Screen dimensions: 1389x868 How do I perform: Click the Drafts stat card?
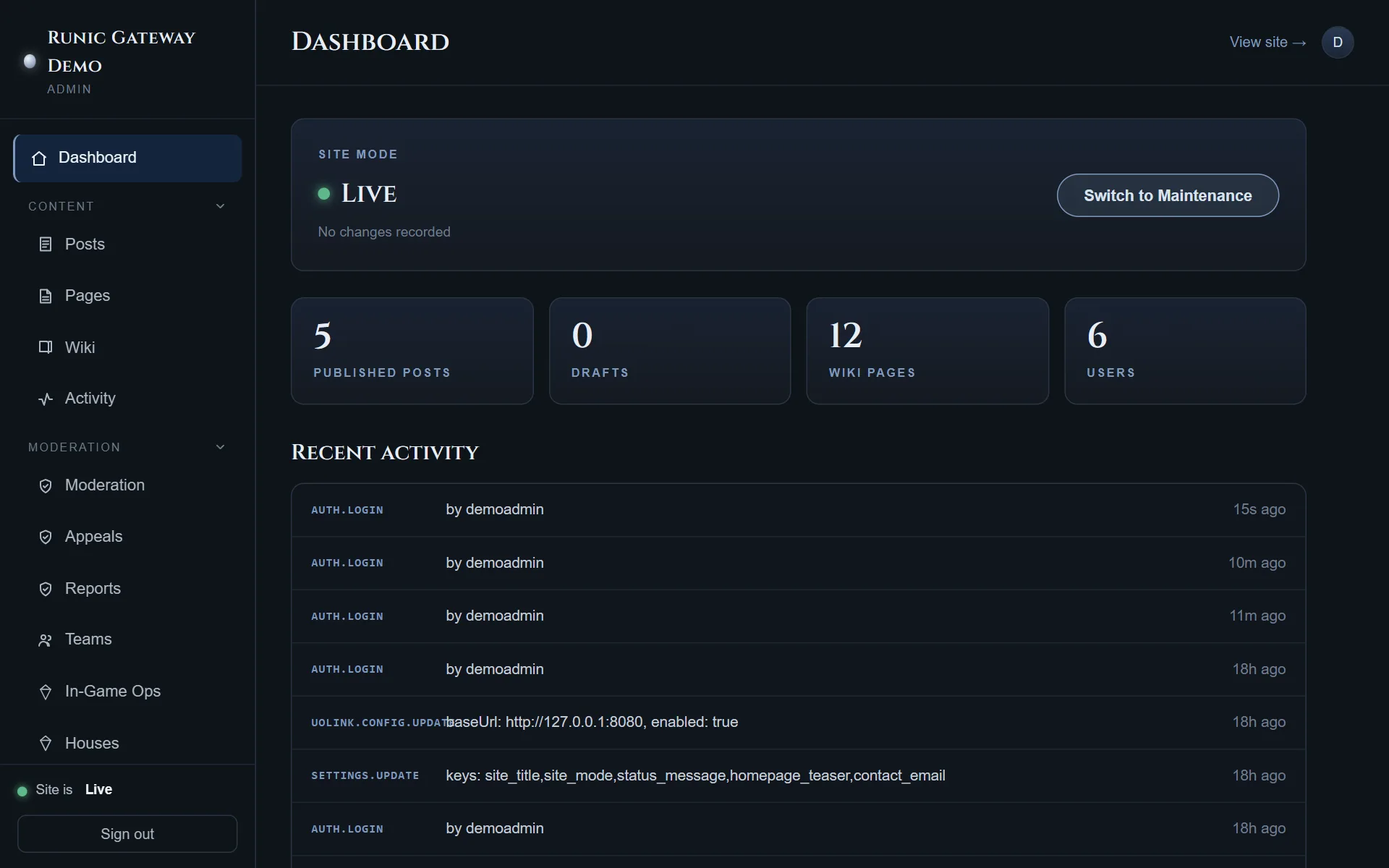[x=670, y=351]
